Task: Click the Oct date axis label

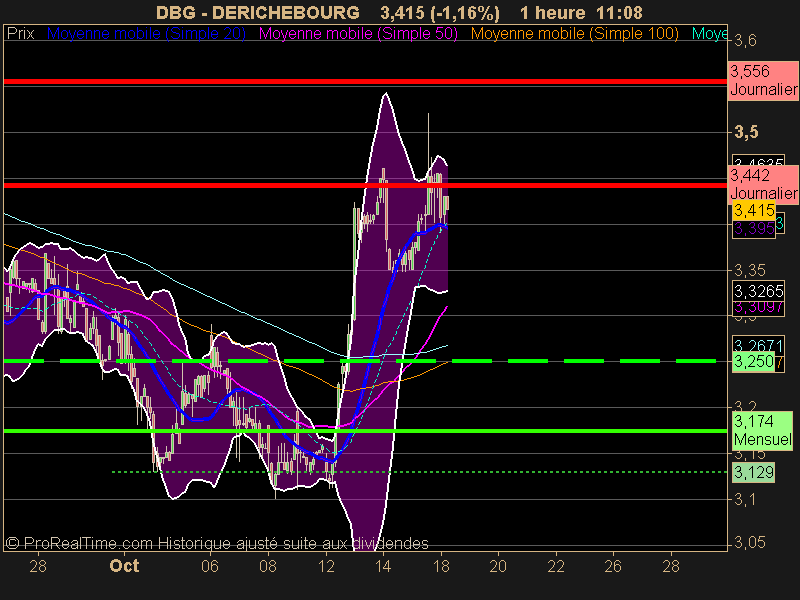Action: [124, 566]
